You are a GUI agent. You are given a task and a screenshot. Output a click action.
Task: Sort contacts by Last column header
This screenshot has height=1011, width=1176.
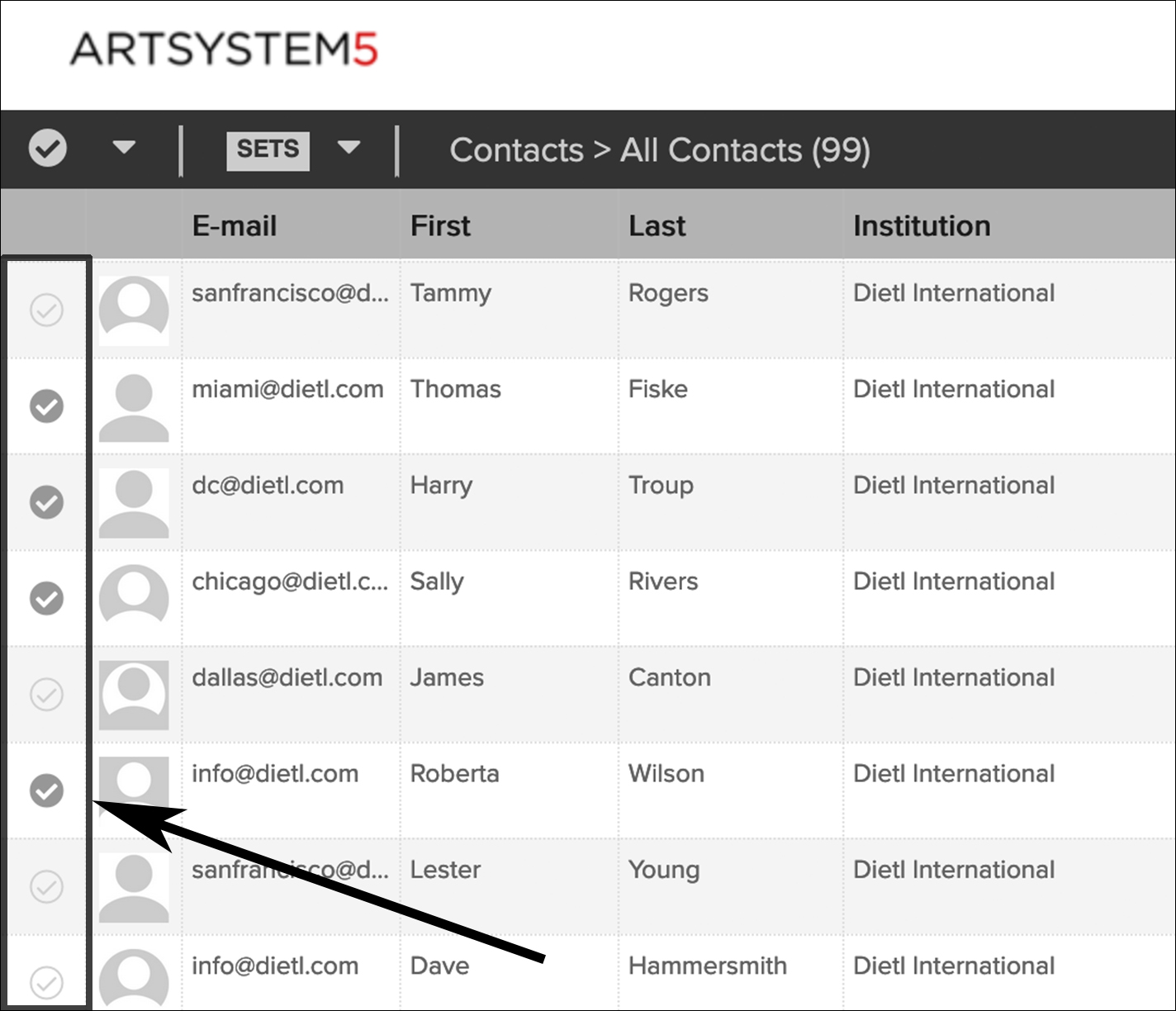click(657, 226)
